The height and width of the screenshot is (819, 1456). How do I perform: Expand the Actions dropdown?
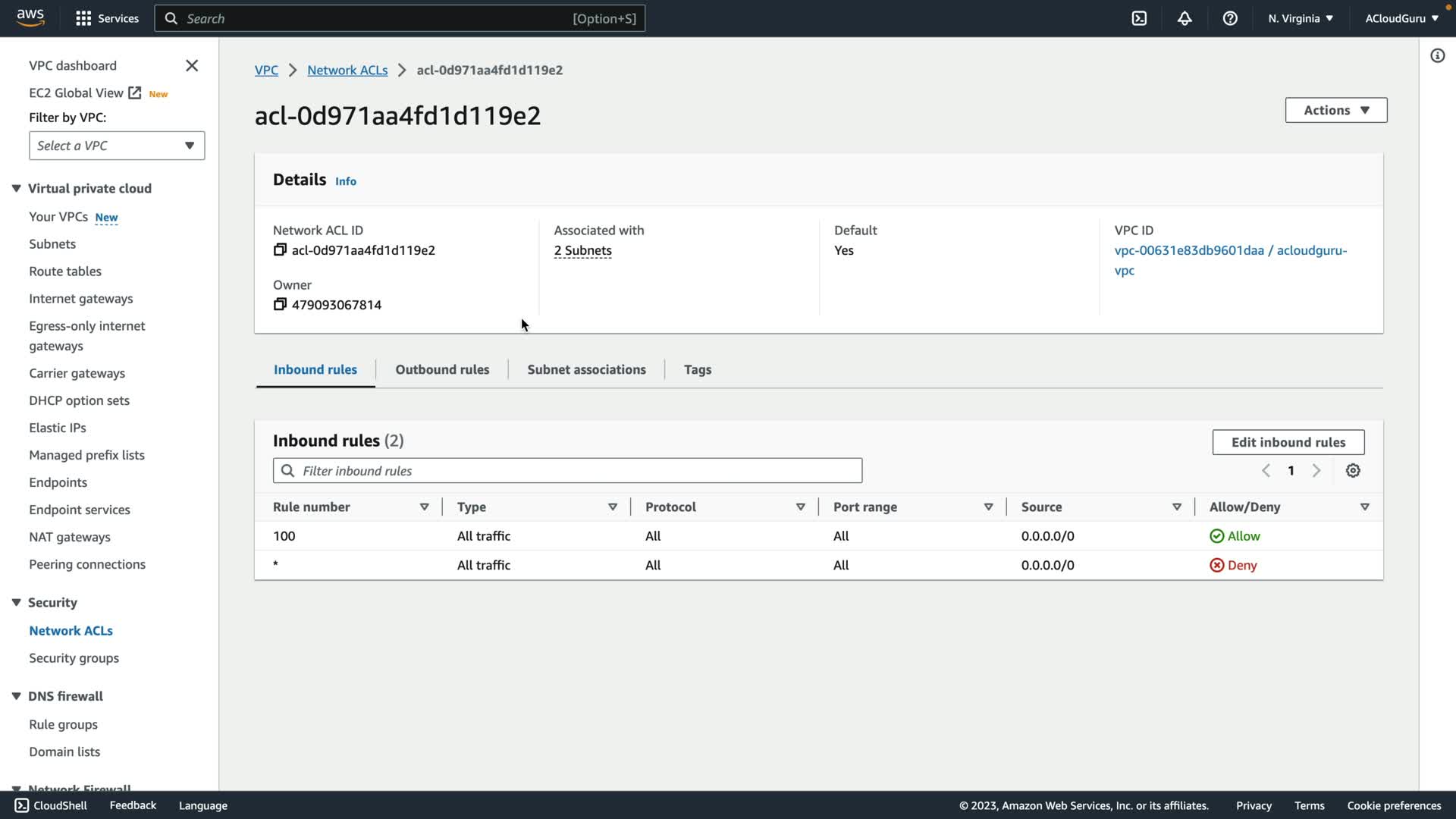point(1335,110)
